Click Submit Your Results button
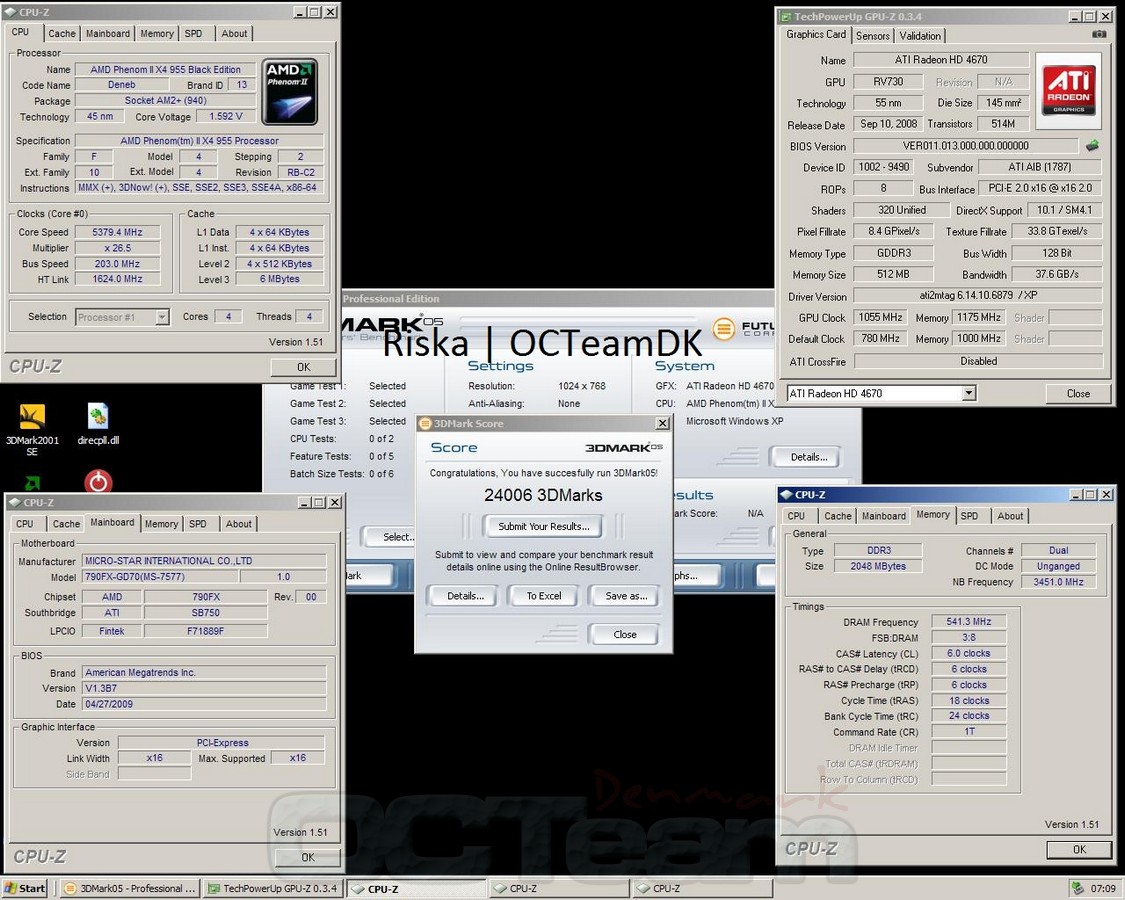The height and width of the screenshot is (900, 1125). point(544,526)
